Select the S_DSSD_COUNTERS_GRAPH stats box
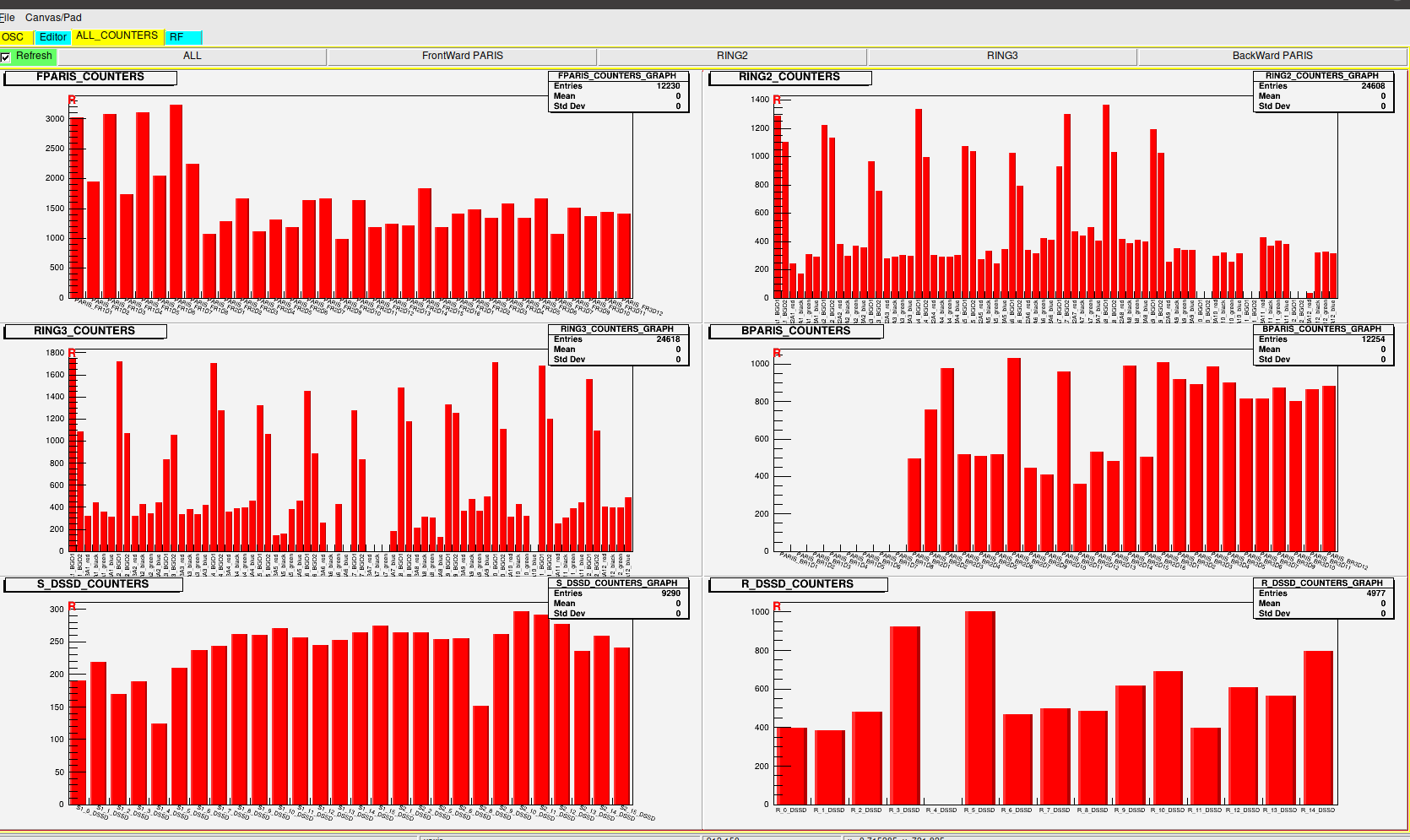The image size is (1410, 840). tap(618, 599)
